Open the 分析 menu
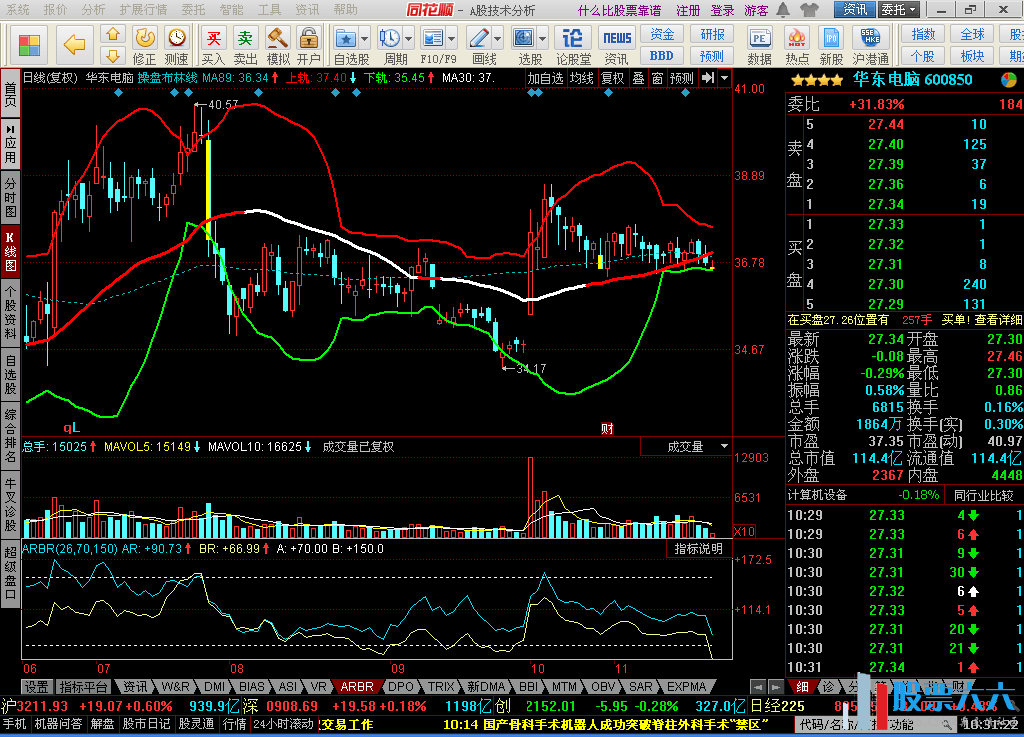This screenshot has width=1024, height=737. tap(92, 10)
